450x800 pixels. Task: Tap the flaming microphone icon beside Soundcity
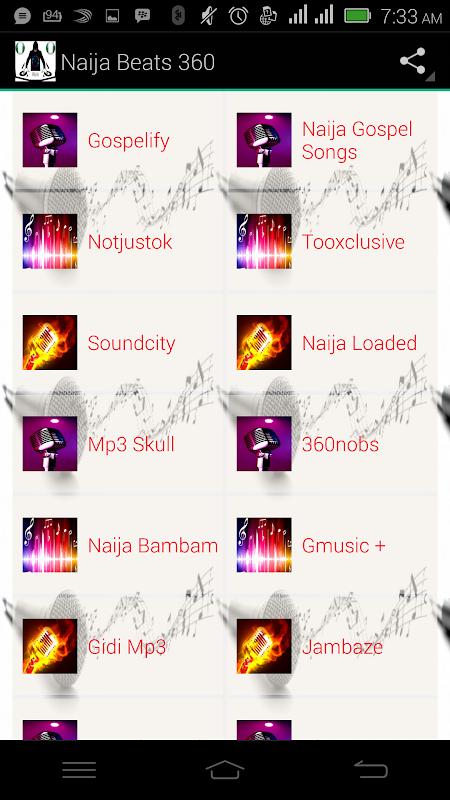(x=50, y=342)
